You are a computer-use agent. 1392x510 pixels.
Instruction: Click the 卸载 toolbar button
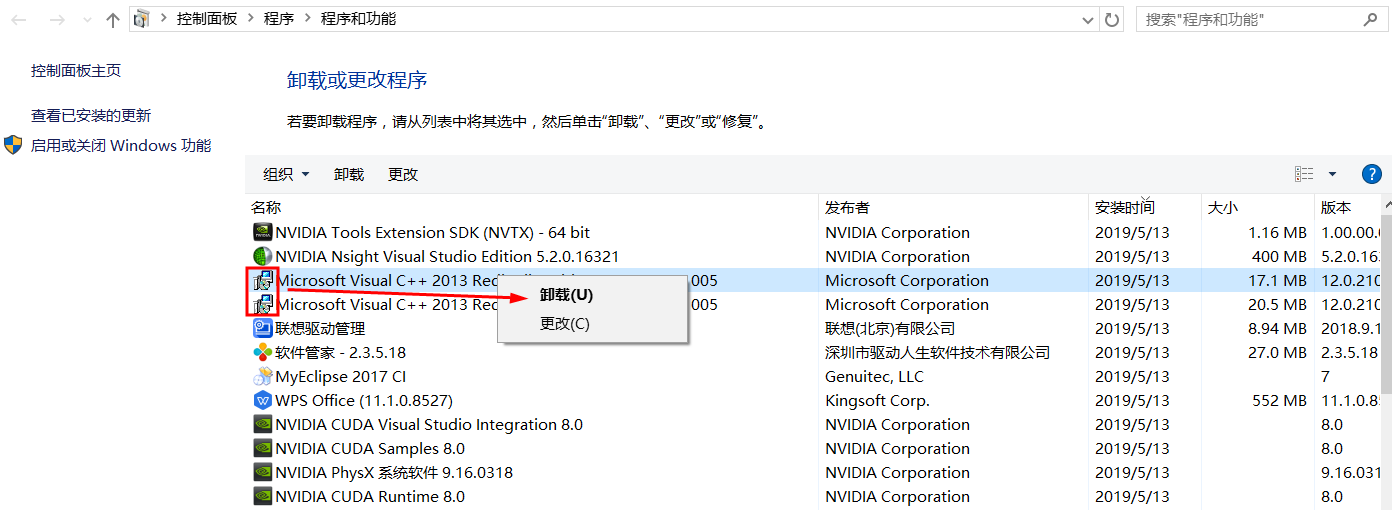(x=349, y=174)
